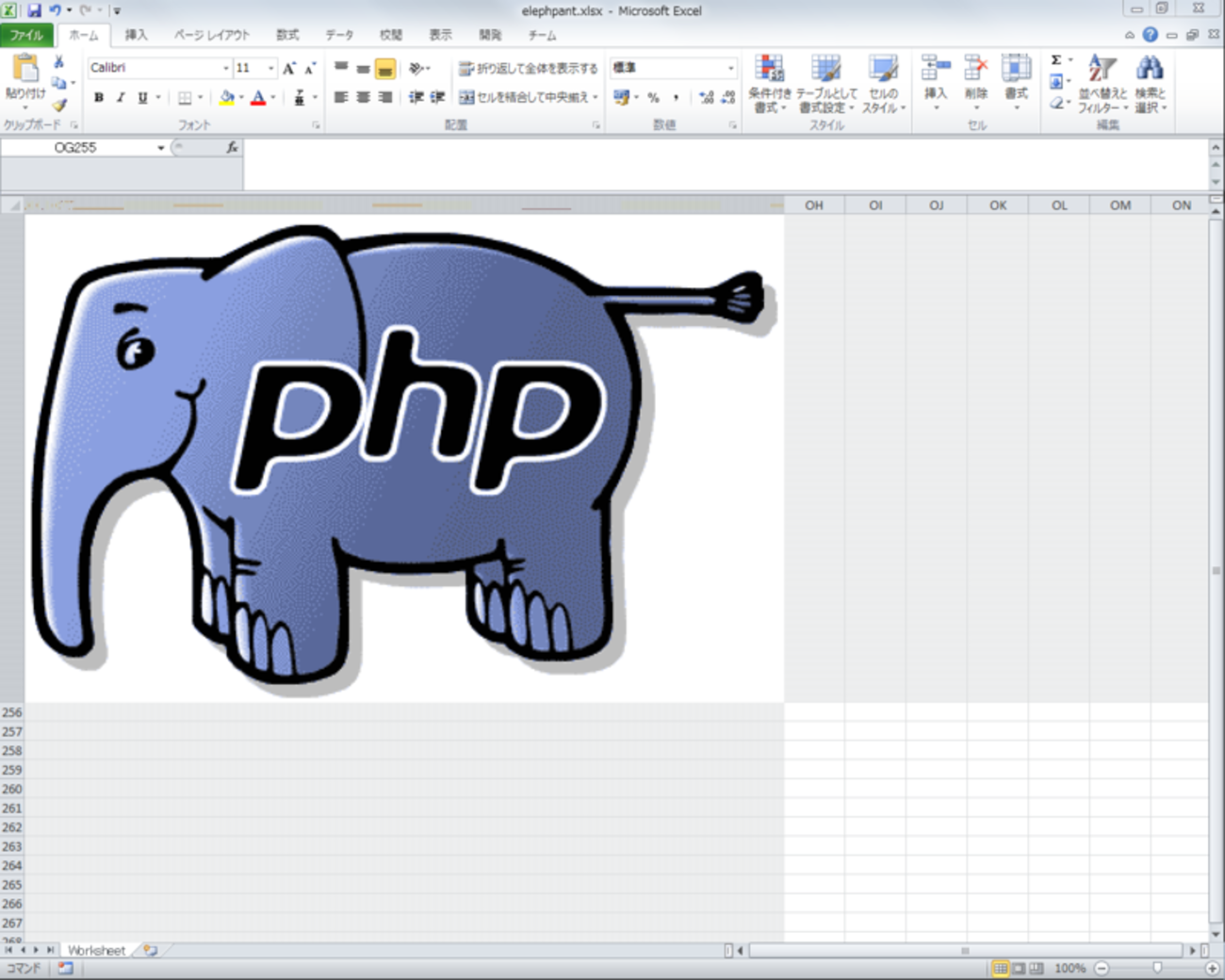Image resolution: width=1225 pixels, height=980 pixels.
Task: Open 並べ替えとフィルター sort and filter
Action: coord(1102,84)
